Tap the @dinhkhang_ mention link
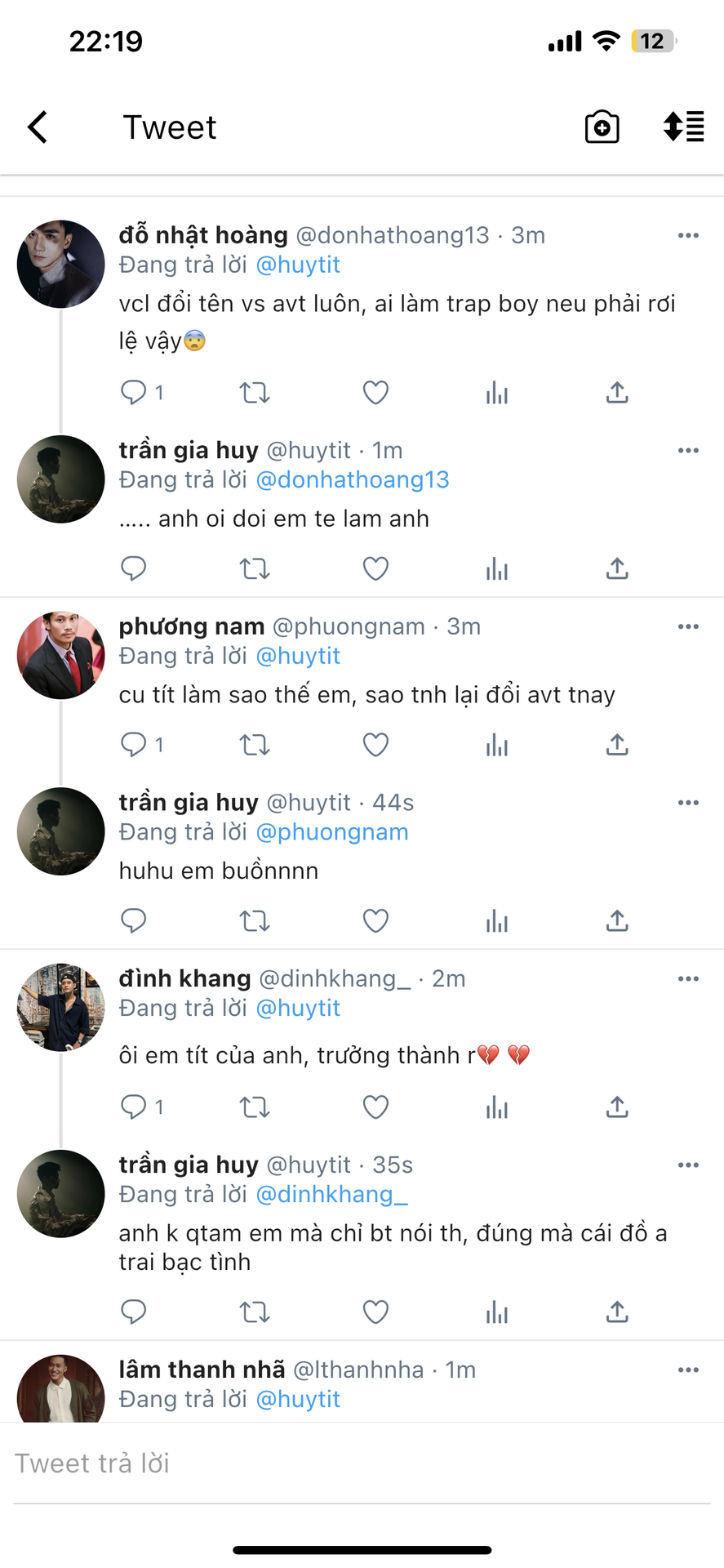The width and height of the screenshot is (724, 1568). click(x=331, y=1195)
